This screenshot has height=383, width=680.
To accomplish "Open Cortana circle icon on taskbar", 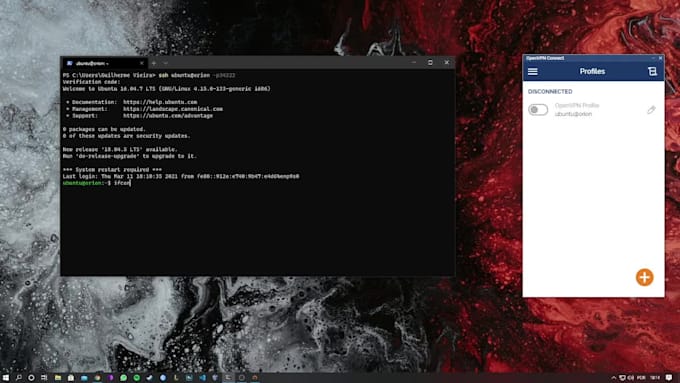I will coord(31,378).
